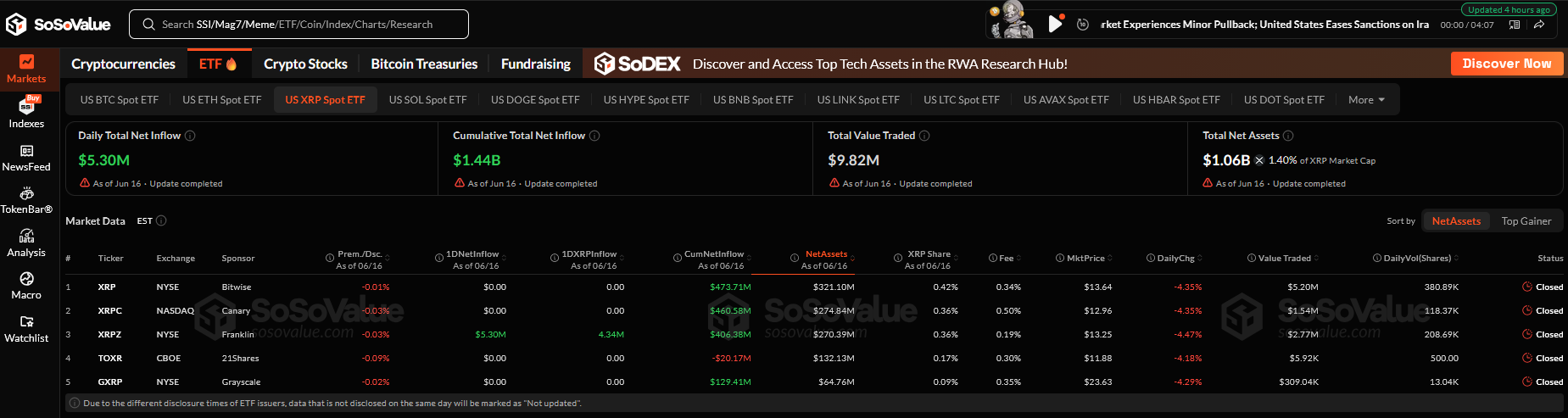Click the Fee column info icon

(x=993, y=258)
